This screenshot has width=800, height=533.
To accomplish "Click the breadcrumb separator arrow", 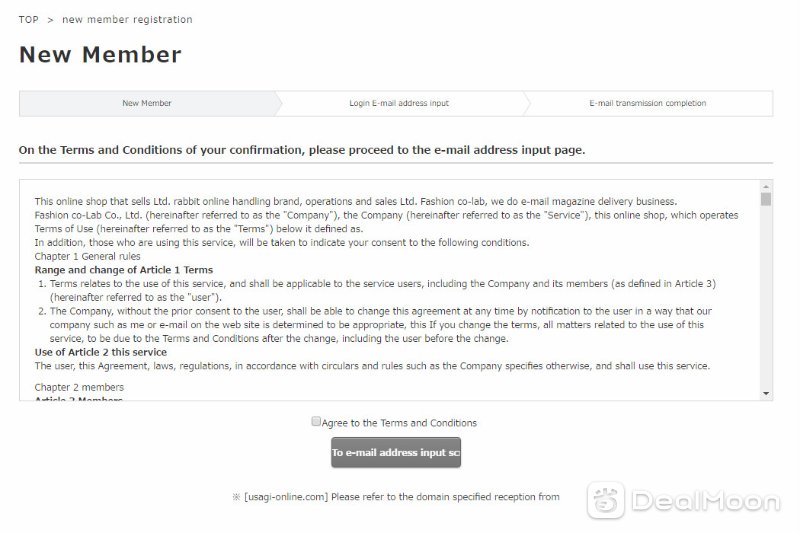I will [51, 20].
